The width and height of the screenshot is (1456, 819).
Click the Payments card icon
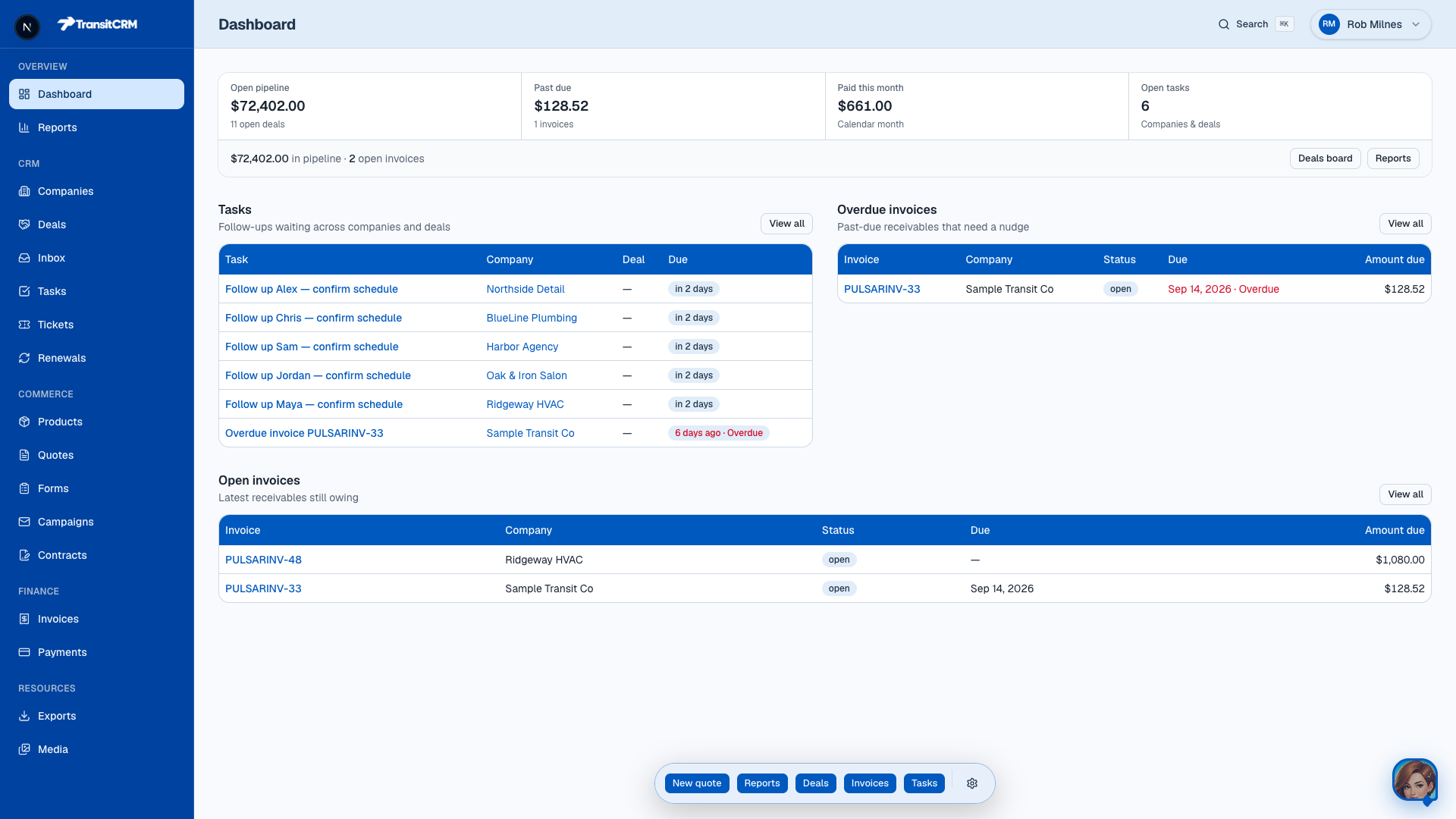pyautogui.click(x=24, y=652)
